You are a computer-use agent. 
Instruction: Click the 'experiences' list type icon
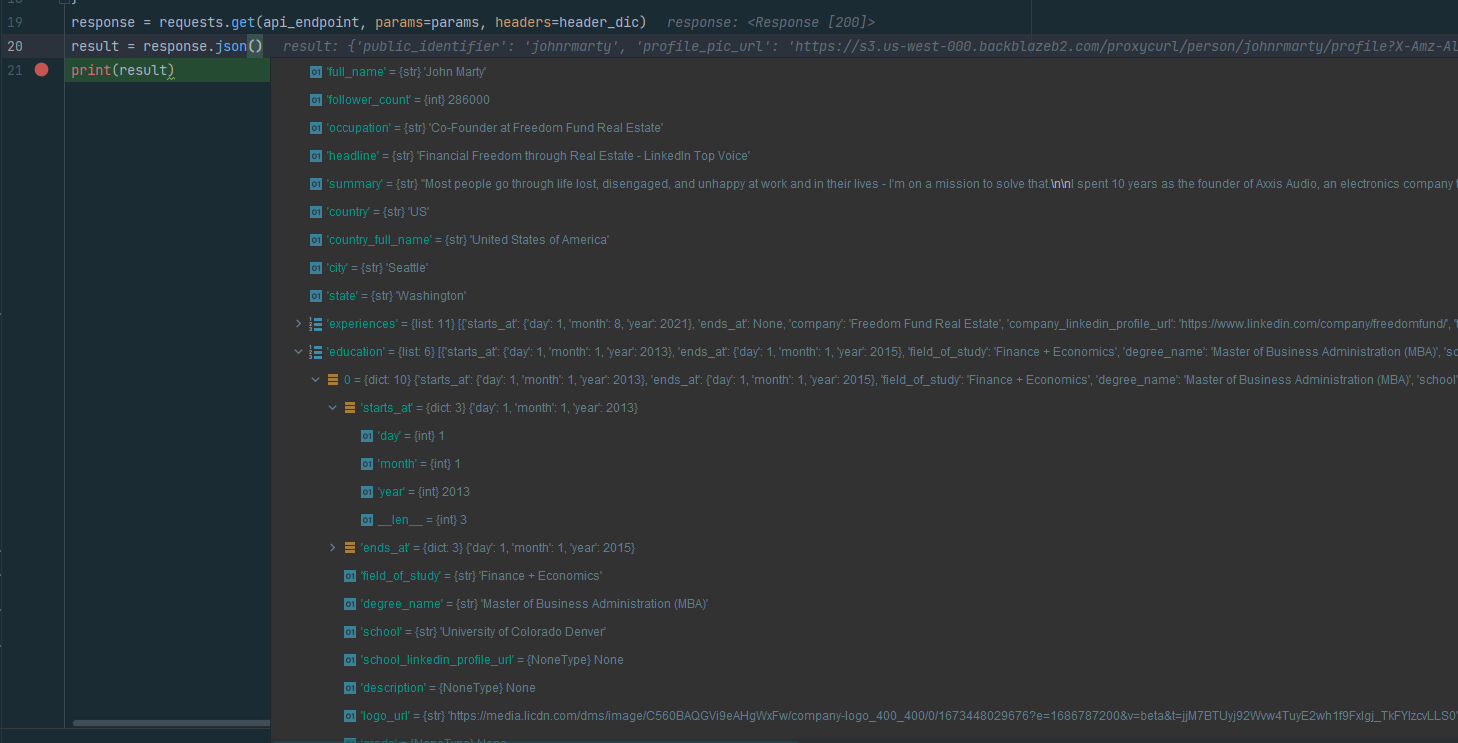(x=316, y=324)
